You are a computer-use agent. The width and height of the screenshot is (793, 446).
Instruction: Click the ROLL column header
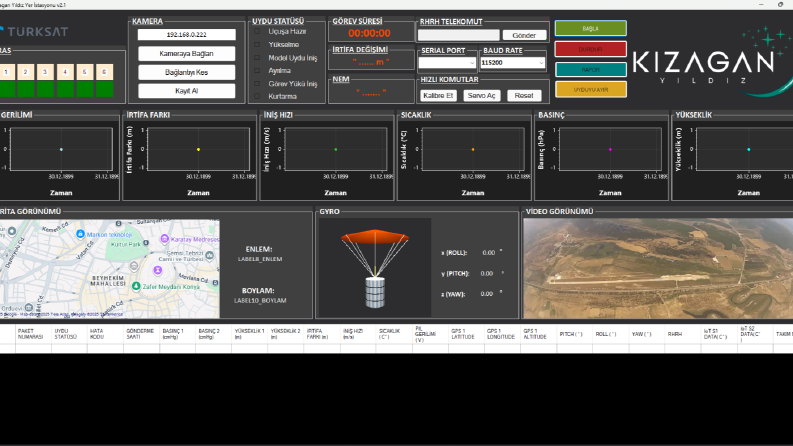pyautogui.click(x=610, y=334)
